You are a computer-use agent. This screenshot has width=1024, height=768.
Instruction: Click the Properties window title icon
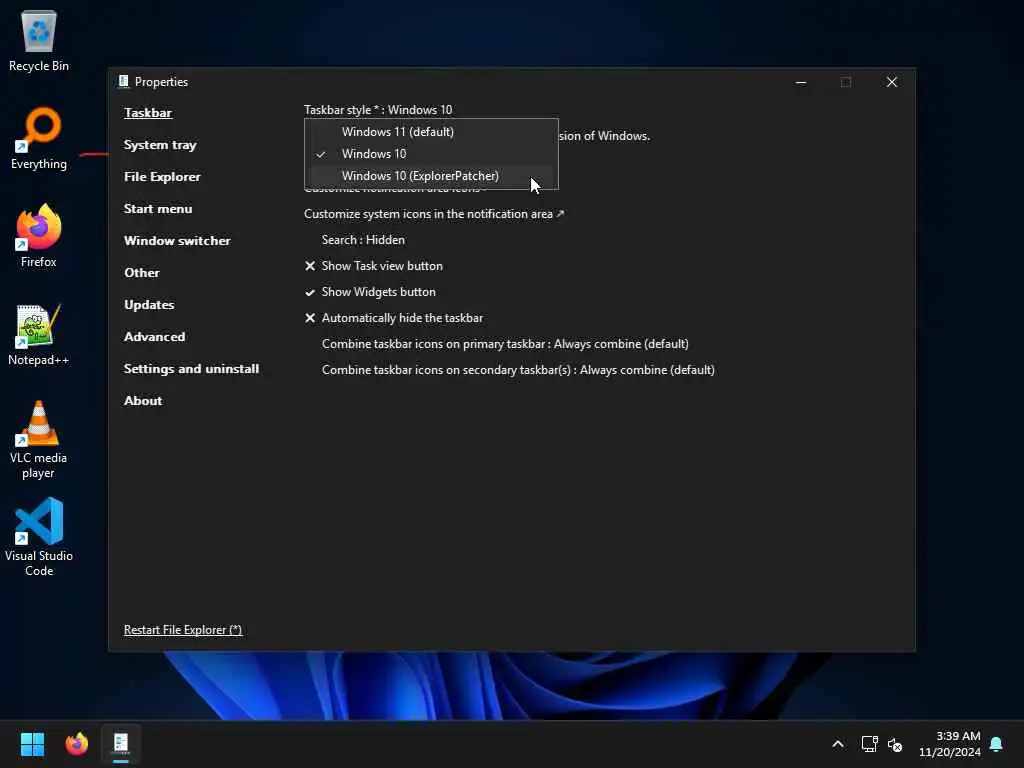(x=123, y=82)
